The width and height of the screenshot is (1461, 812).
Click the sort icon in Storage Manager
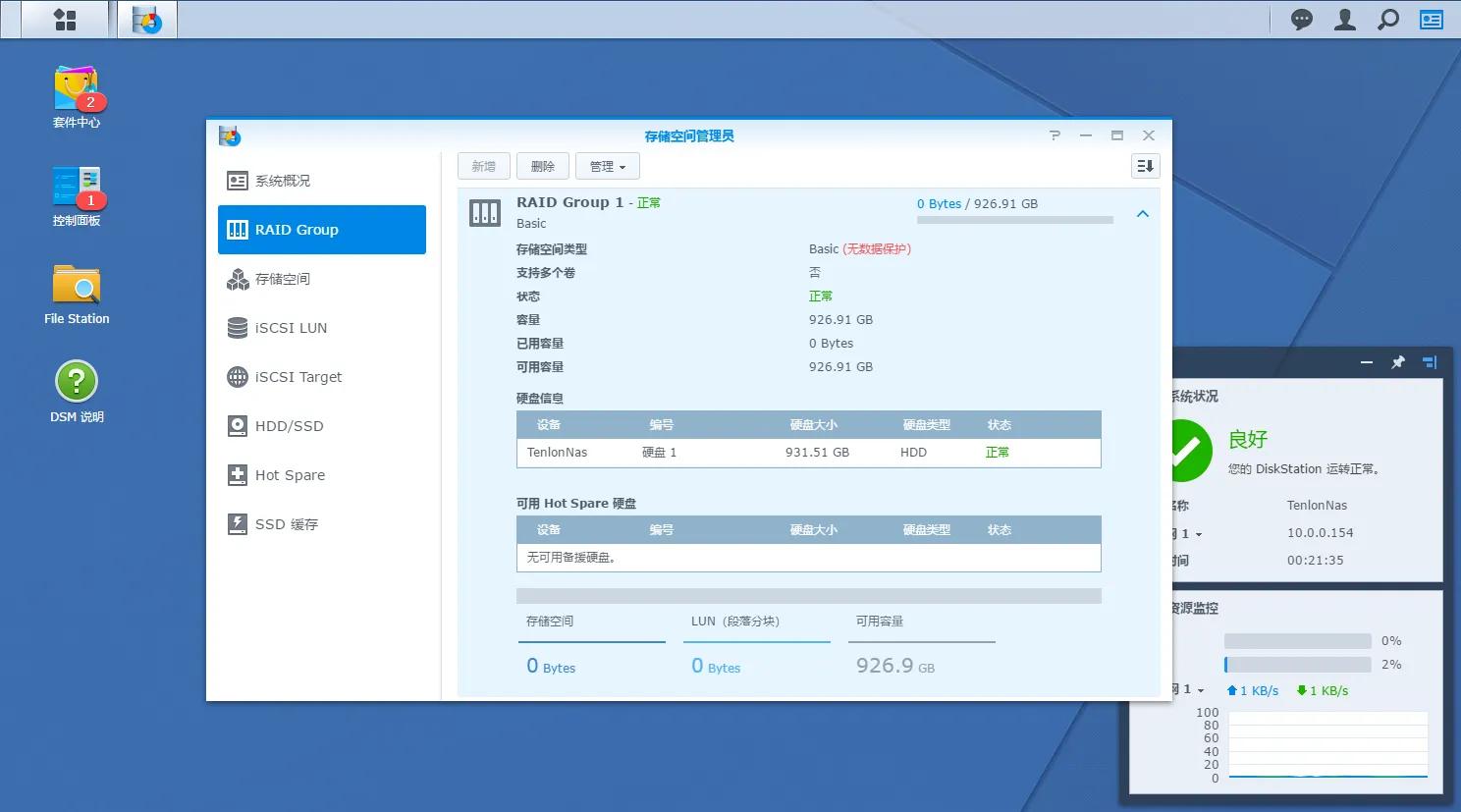point(1144,166)
